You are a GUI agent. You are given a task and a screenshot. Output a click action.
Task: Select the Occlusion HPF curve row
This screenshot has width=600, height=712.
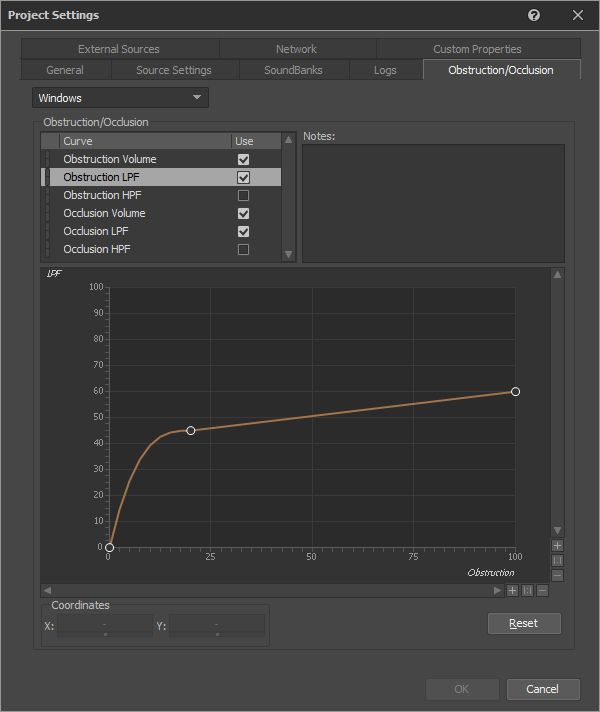[x=161, y=249]
